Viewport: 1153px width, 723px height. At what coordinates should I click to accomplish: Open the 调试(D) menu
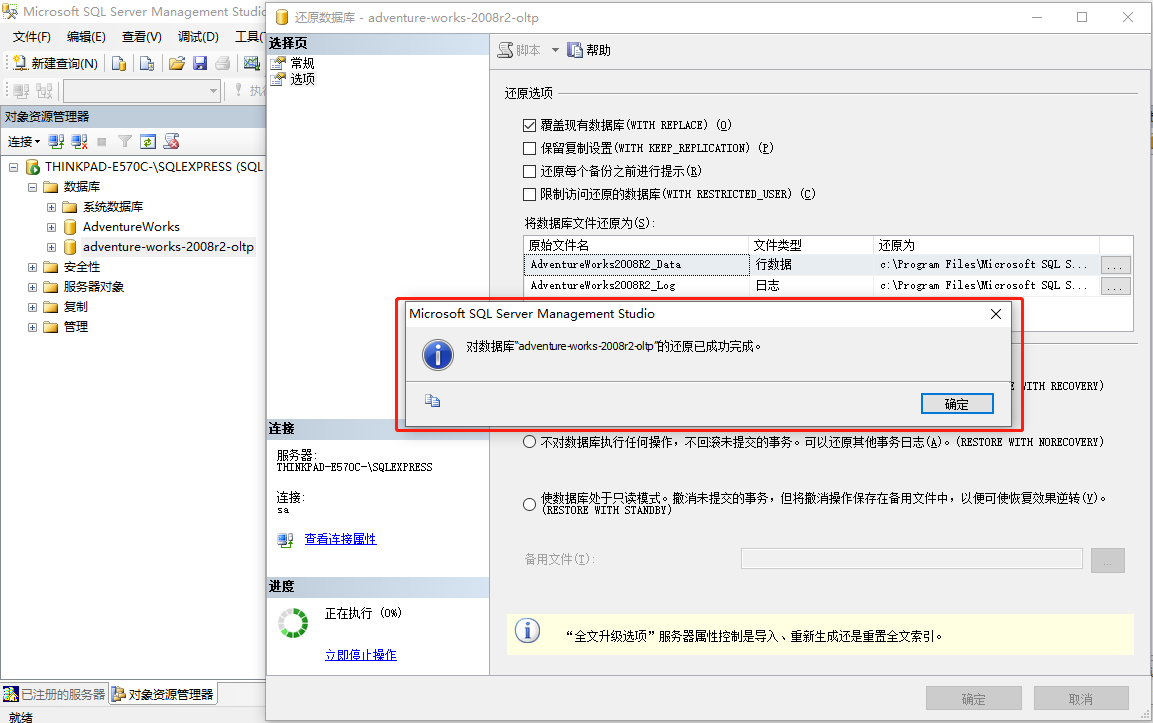pos(198,37)
